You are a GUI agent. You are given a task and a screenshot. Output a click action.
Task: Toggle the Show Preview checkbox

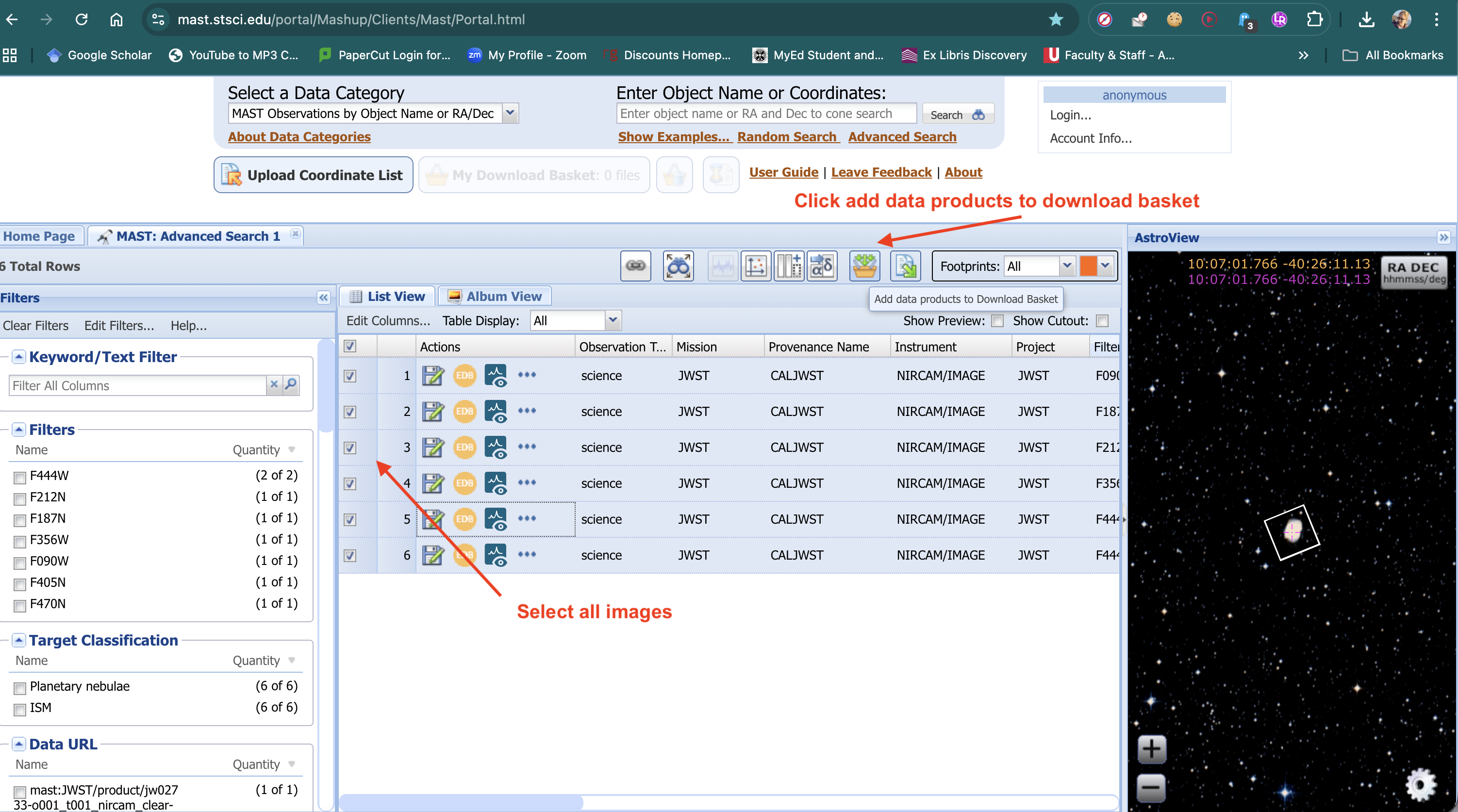pyautogui.click(x=997, y=321)
